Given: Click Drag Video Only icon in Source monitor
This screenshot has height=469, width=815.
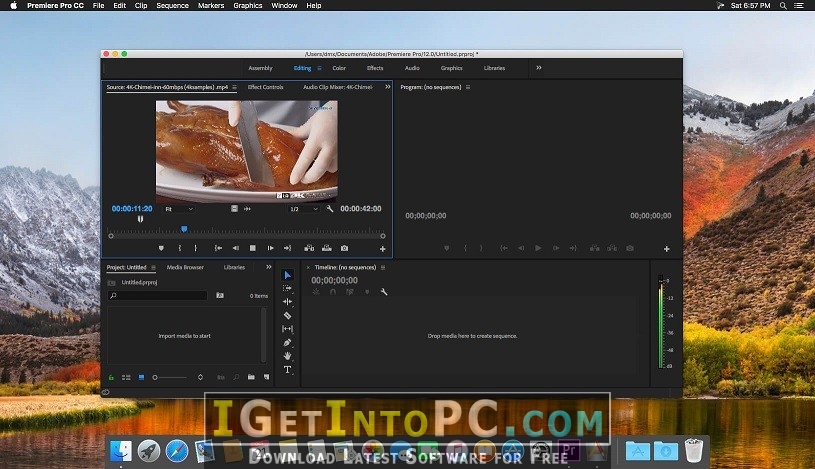Looking at the screenshot, I should coord(234,209).
